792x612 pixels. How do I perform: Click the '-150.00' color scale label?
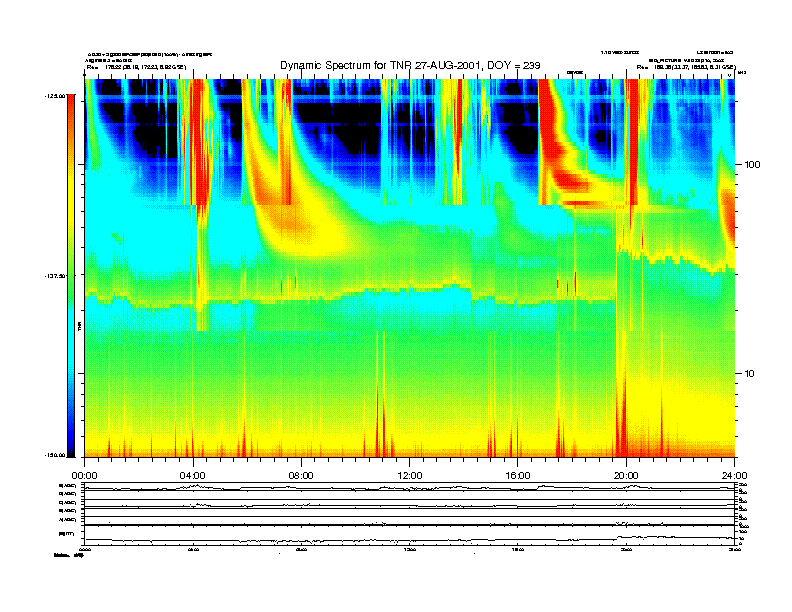tap(55, 455)
